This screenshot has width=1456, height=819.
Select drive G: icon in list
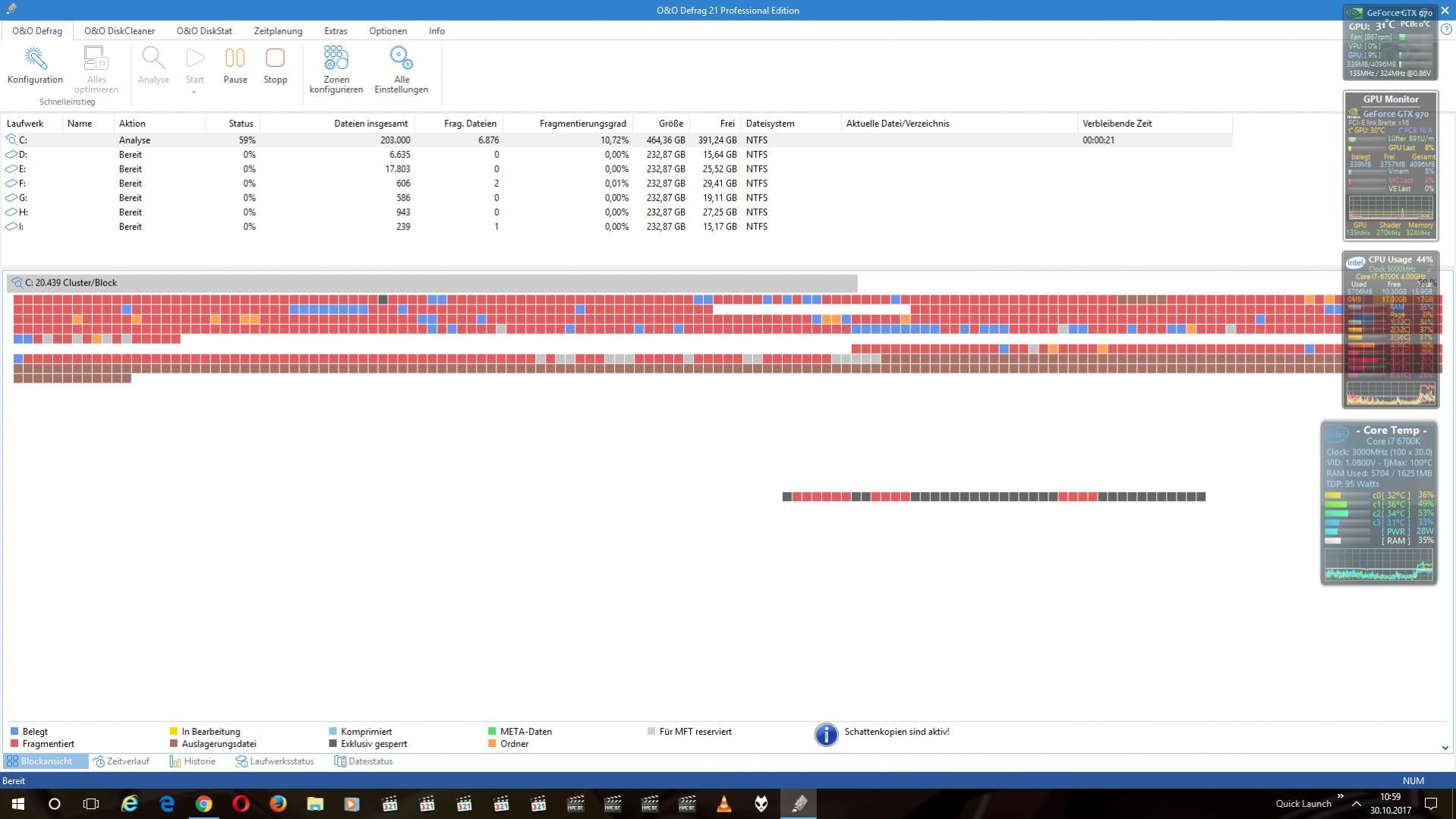click(11, 197)
